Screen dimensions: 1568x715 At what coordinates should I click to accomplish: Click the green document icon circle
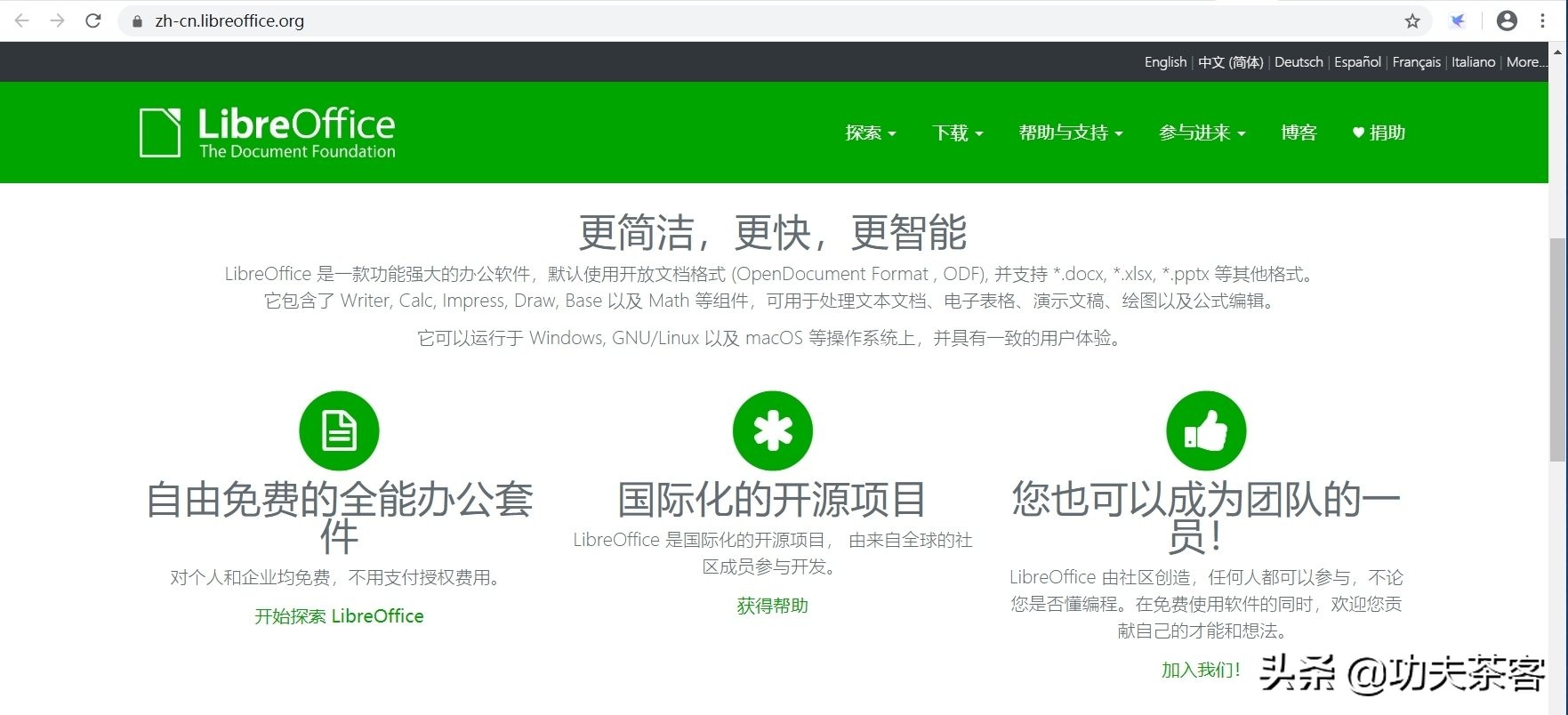[339, 430]
